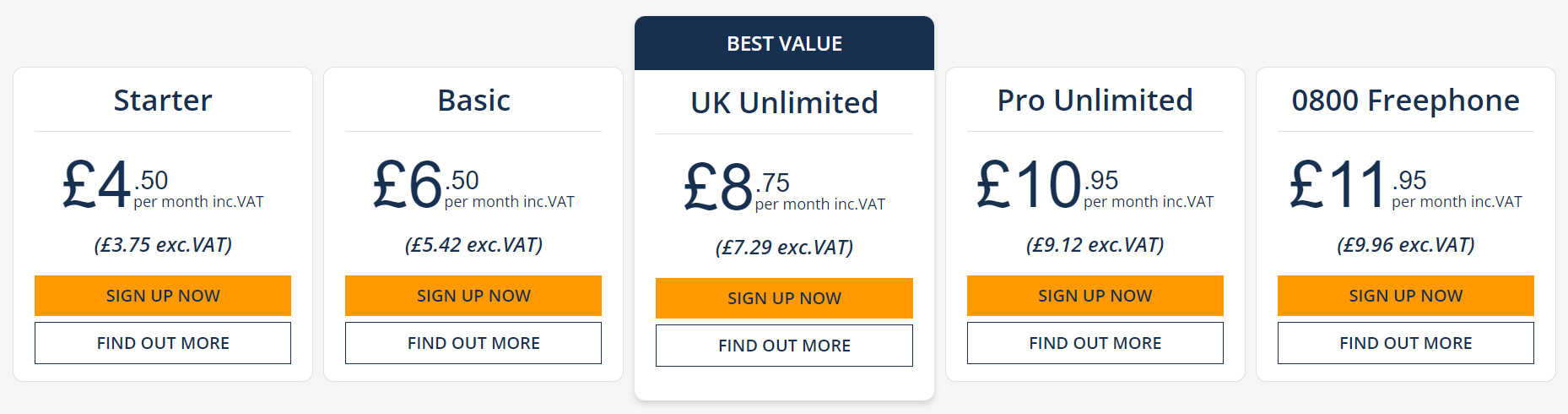
Task: View more details on Pro Unlimited
Action: pyautogui.click(x=1095, y=343)
